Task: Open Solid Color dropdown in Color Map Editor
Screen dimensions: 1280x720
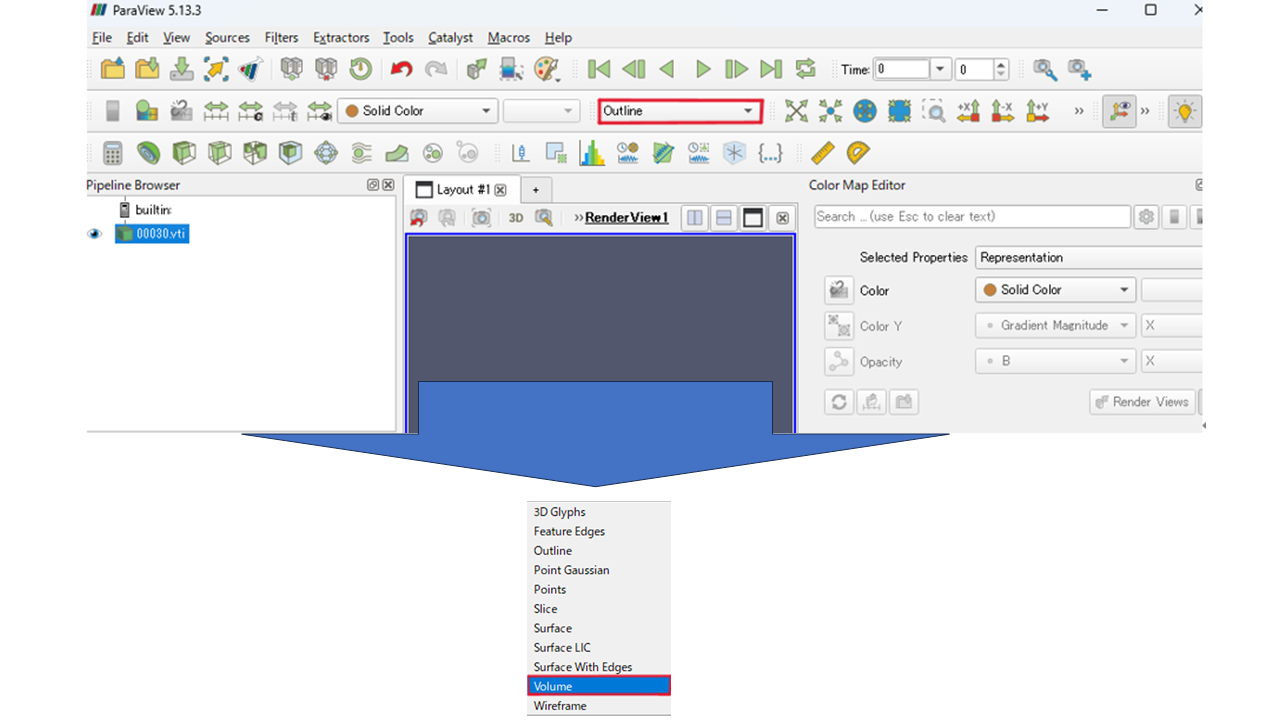Action: click(1055, 290)
